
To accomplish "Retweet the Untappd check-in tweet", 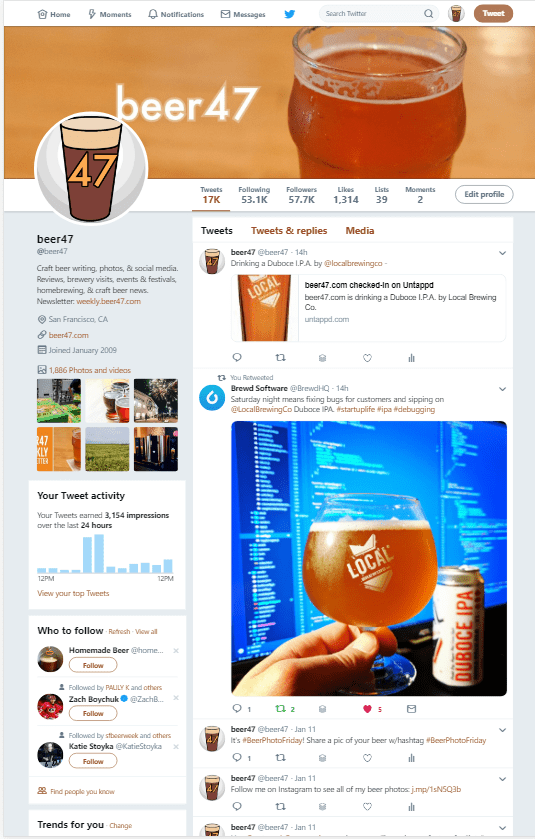I will [280, 357].
